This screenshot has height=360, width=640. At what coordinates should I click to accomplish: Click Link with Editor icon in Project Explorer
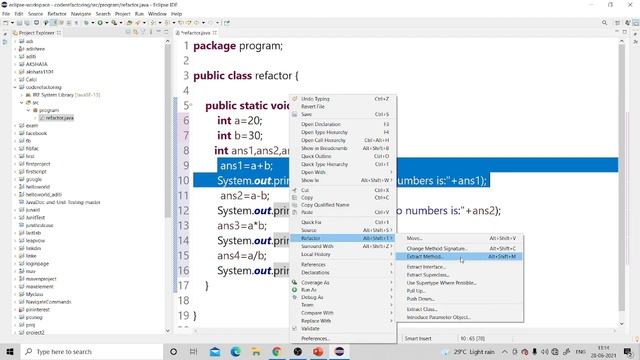click(135, 32)
